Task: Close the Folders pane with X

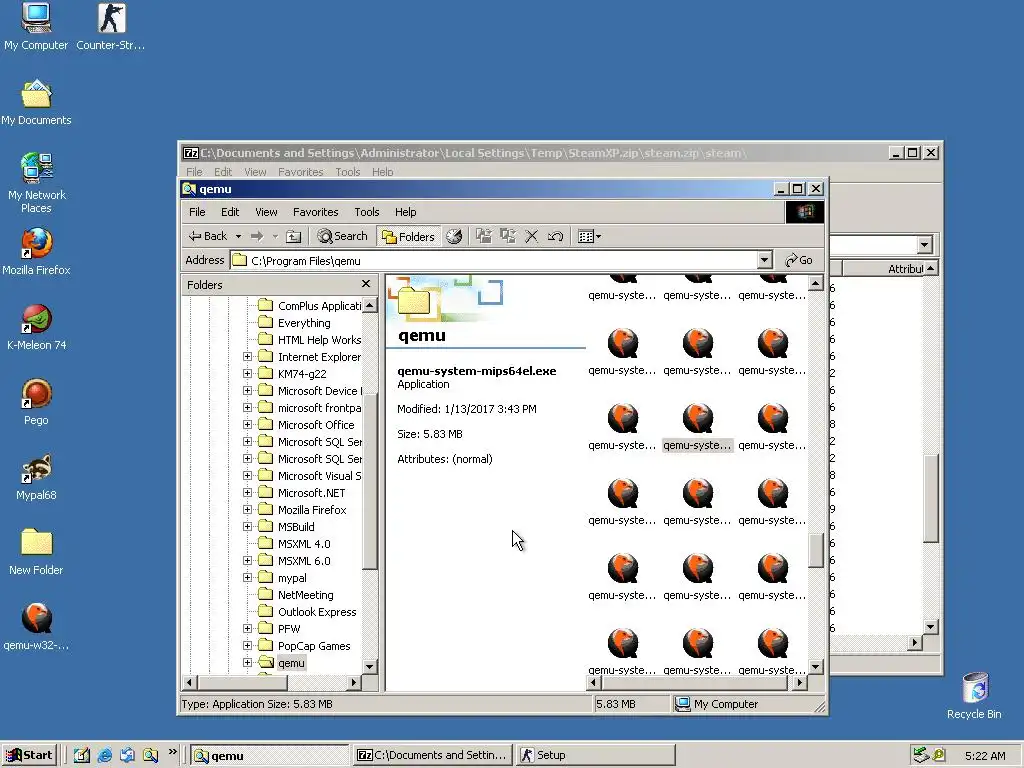Action: pyautogui.click(x=366, y=283)
